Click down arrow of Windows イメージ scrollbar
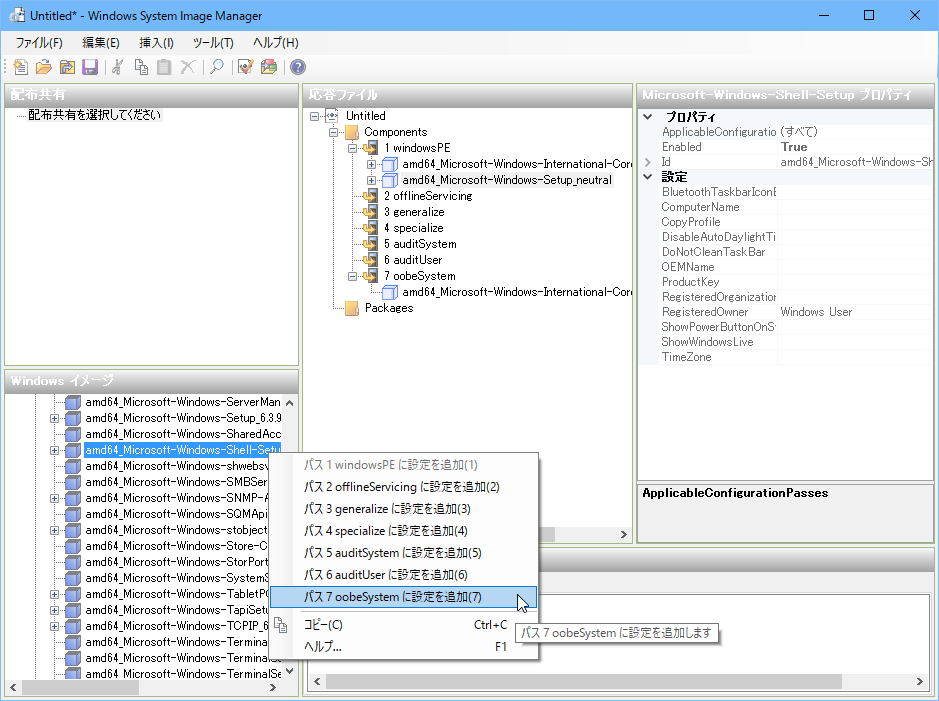 point(290,671)
